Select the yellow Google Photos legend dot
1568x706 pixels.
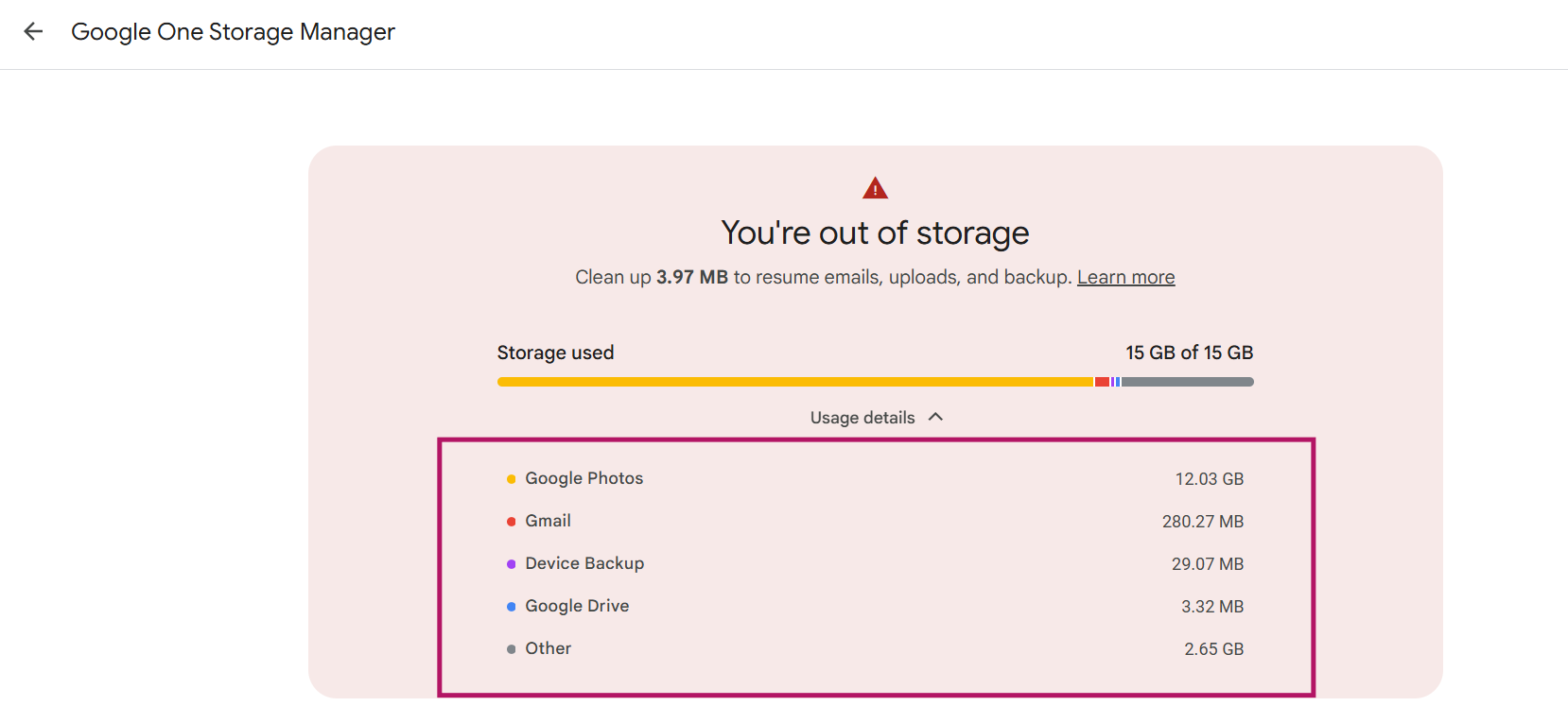[511, 477]
